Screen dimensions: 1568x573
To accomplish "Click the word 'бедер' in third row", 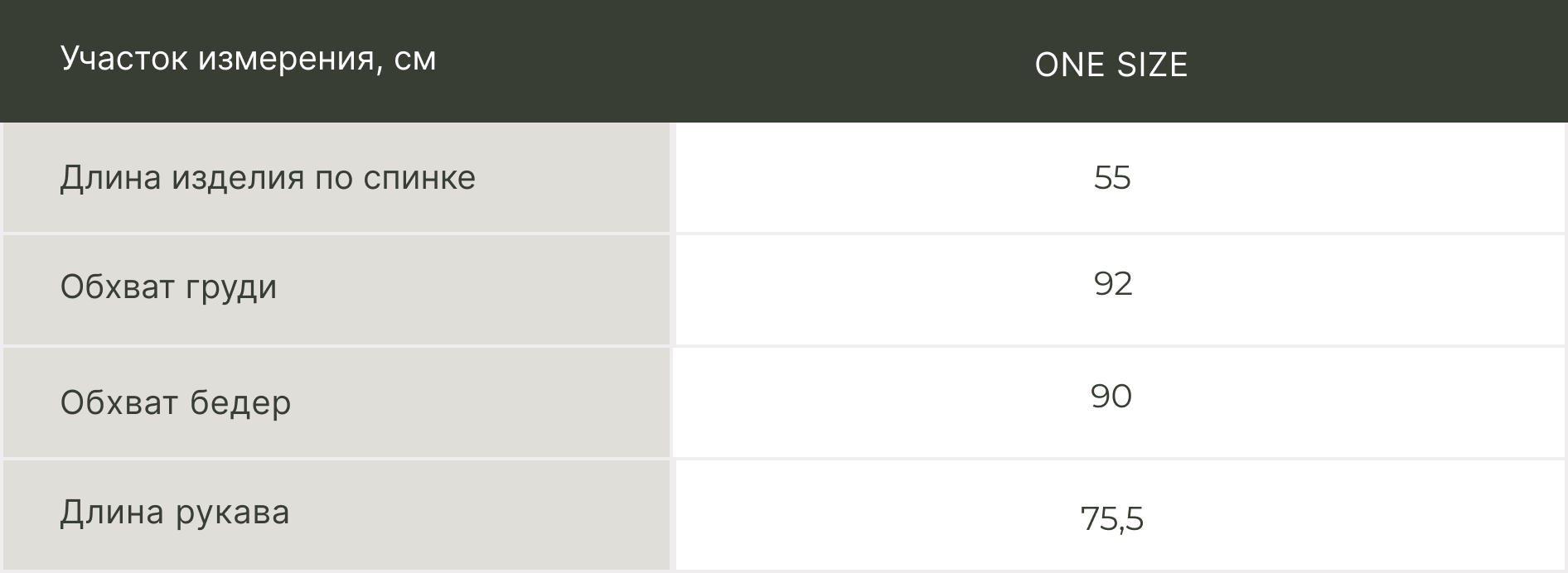I will point(240,403).
